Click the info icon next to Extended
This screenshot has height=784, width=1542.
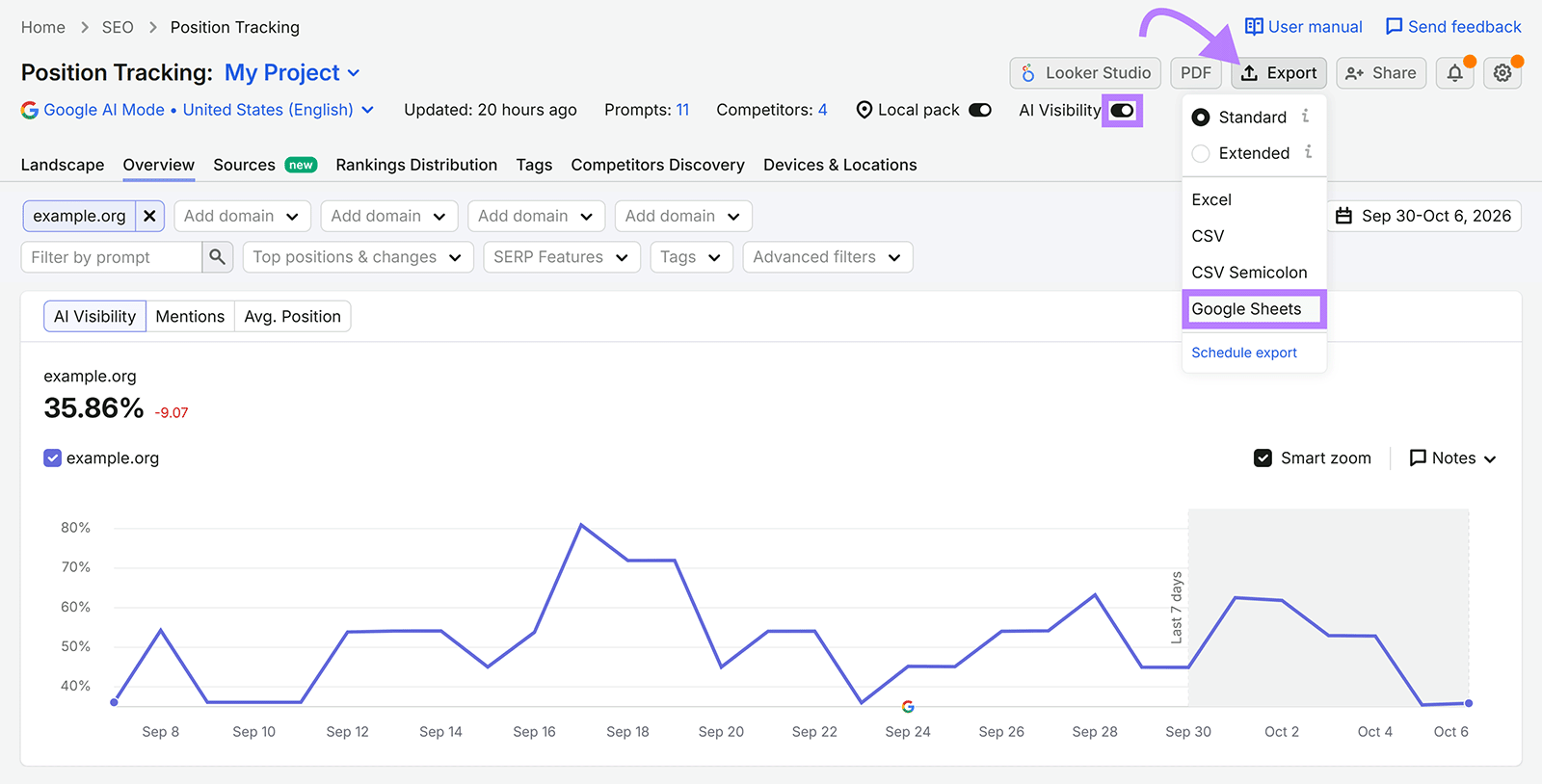click(1308, 152)
